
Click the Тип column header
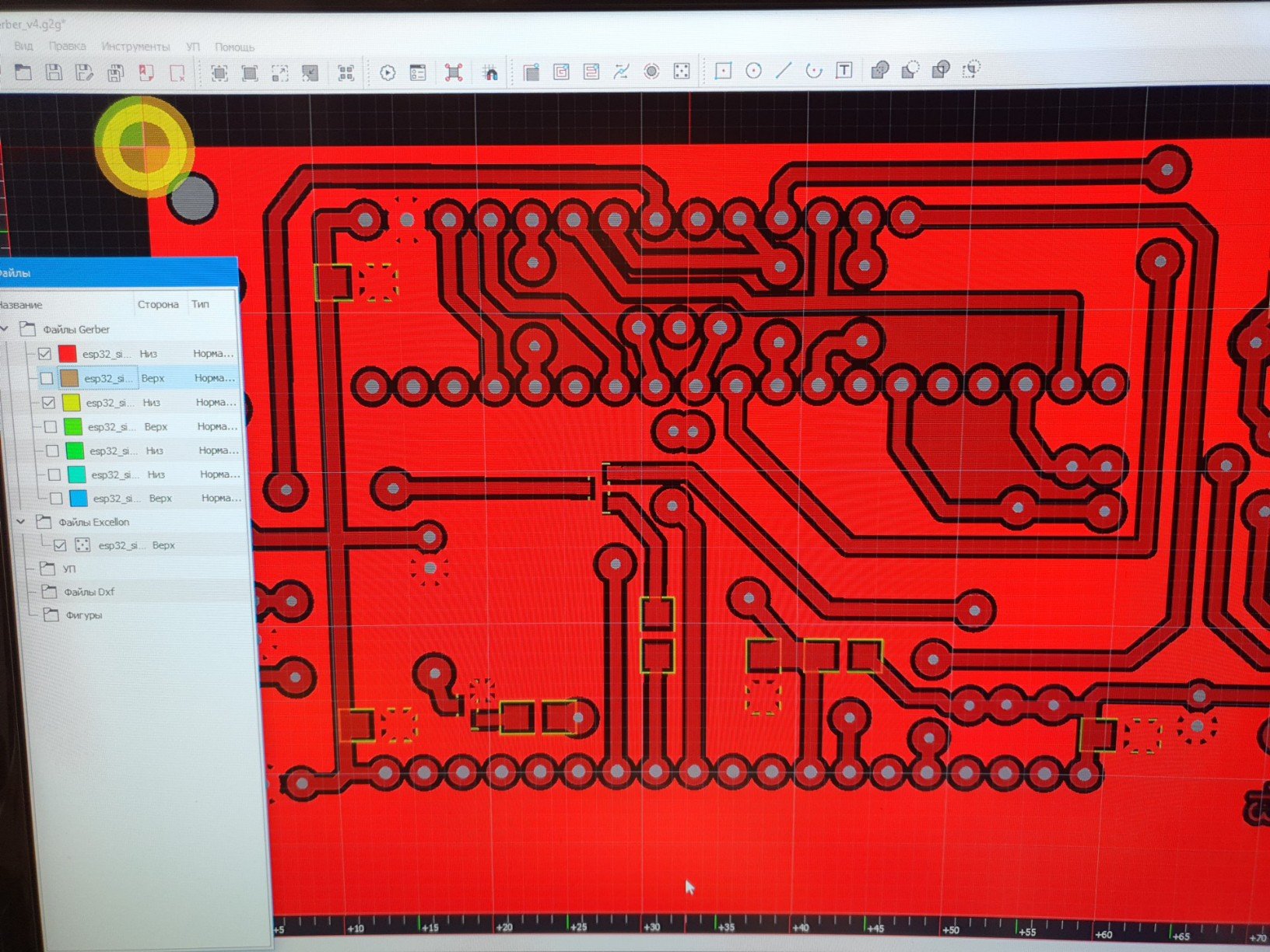tap(200, 304)
